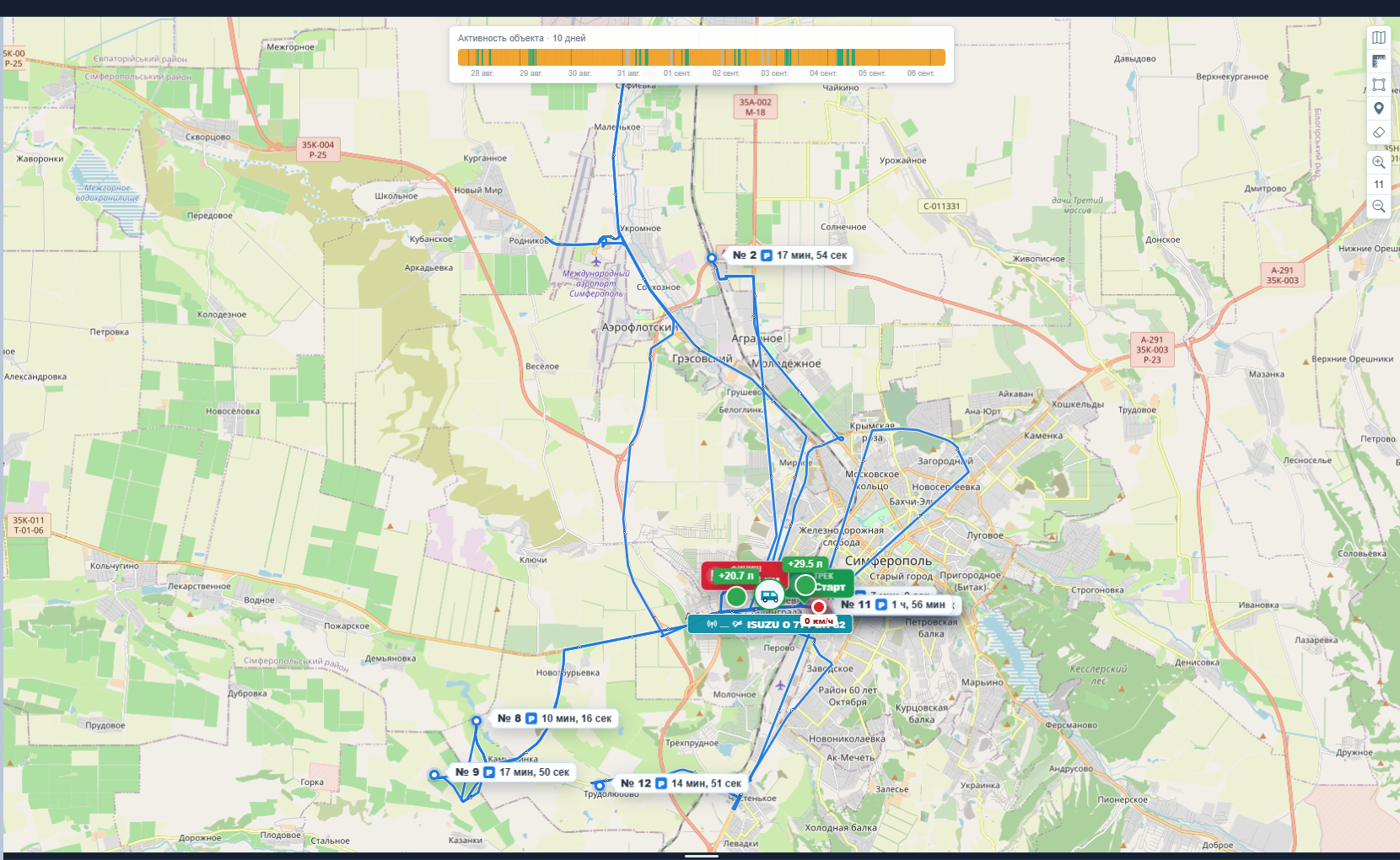This screenshot has height=860, width=1400.
Task: Open parking stop № 8 label
Action: point(554,718)
